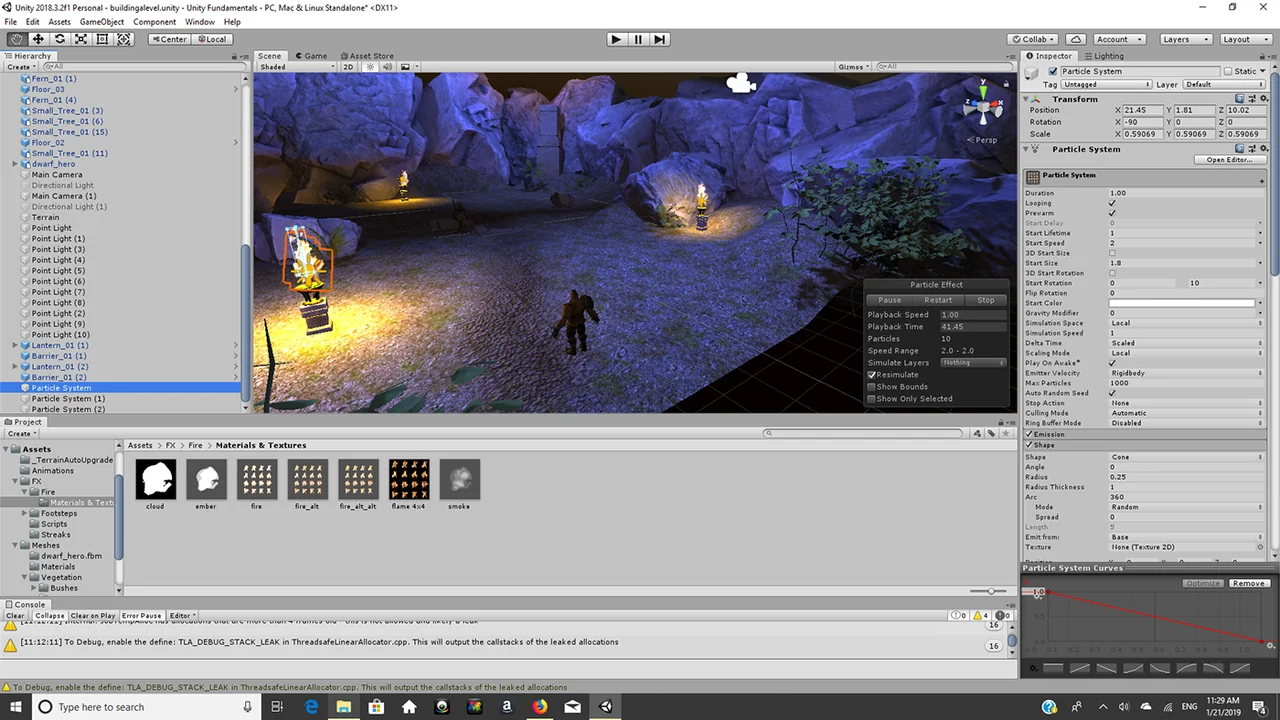The height and width of the screenshot is (720, 1280).
Task: Open the Shaded draw mode dropdown
Action: pyautogui.click(x=297, y=67)
